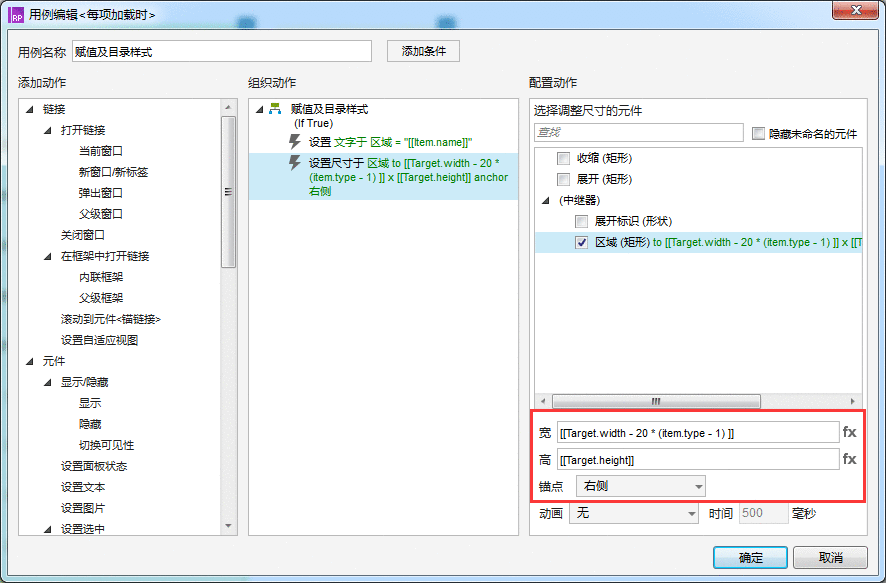Click left arrow of widget list scrollbar
Image resolution: width=886 pixels, height=583 pixels.
(x=543, y=401)
